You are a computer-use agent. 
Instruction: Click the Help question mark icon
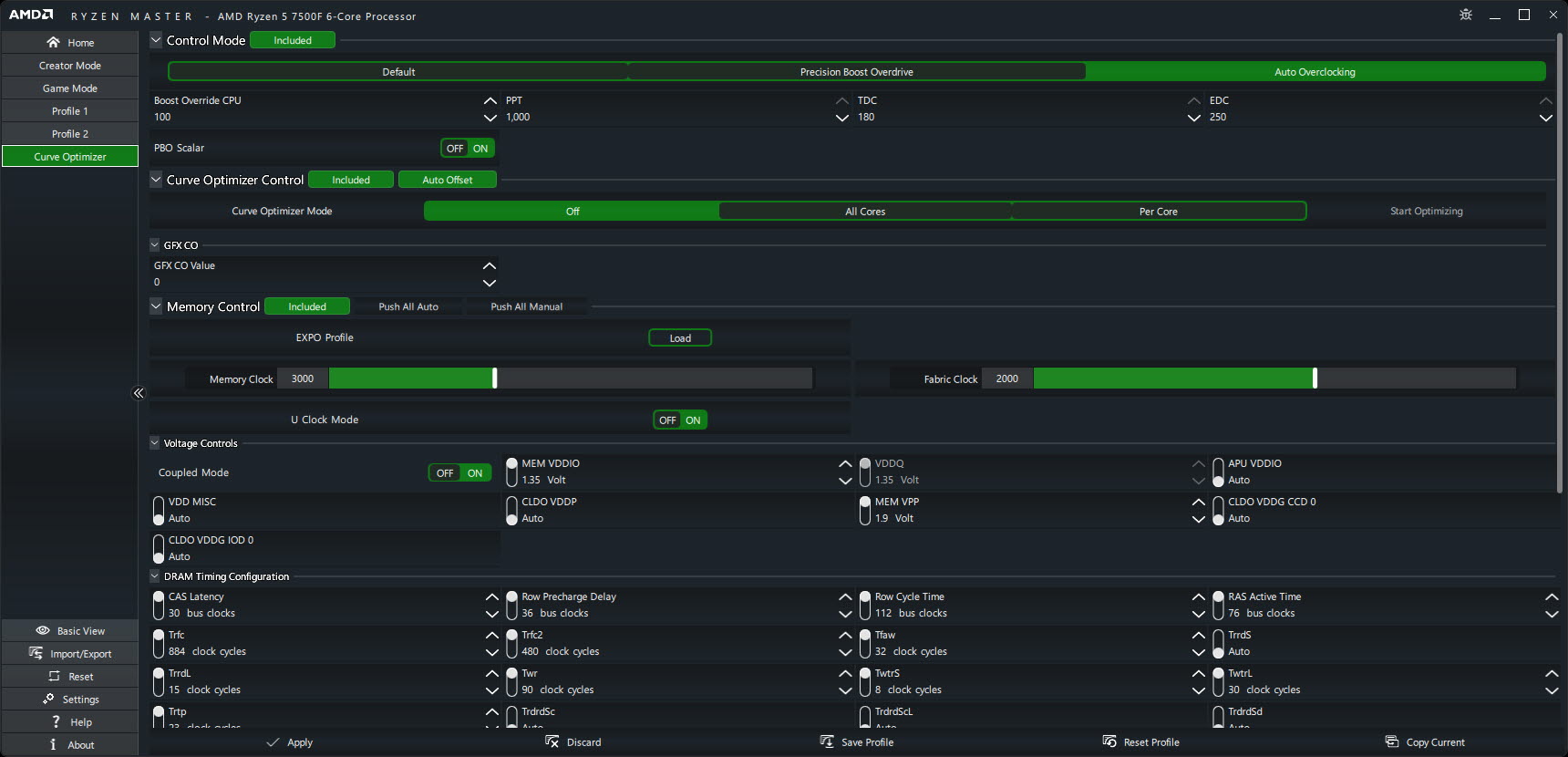(x=56, y=721)
